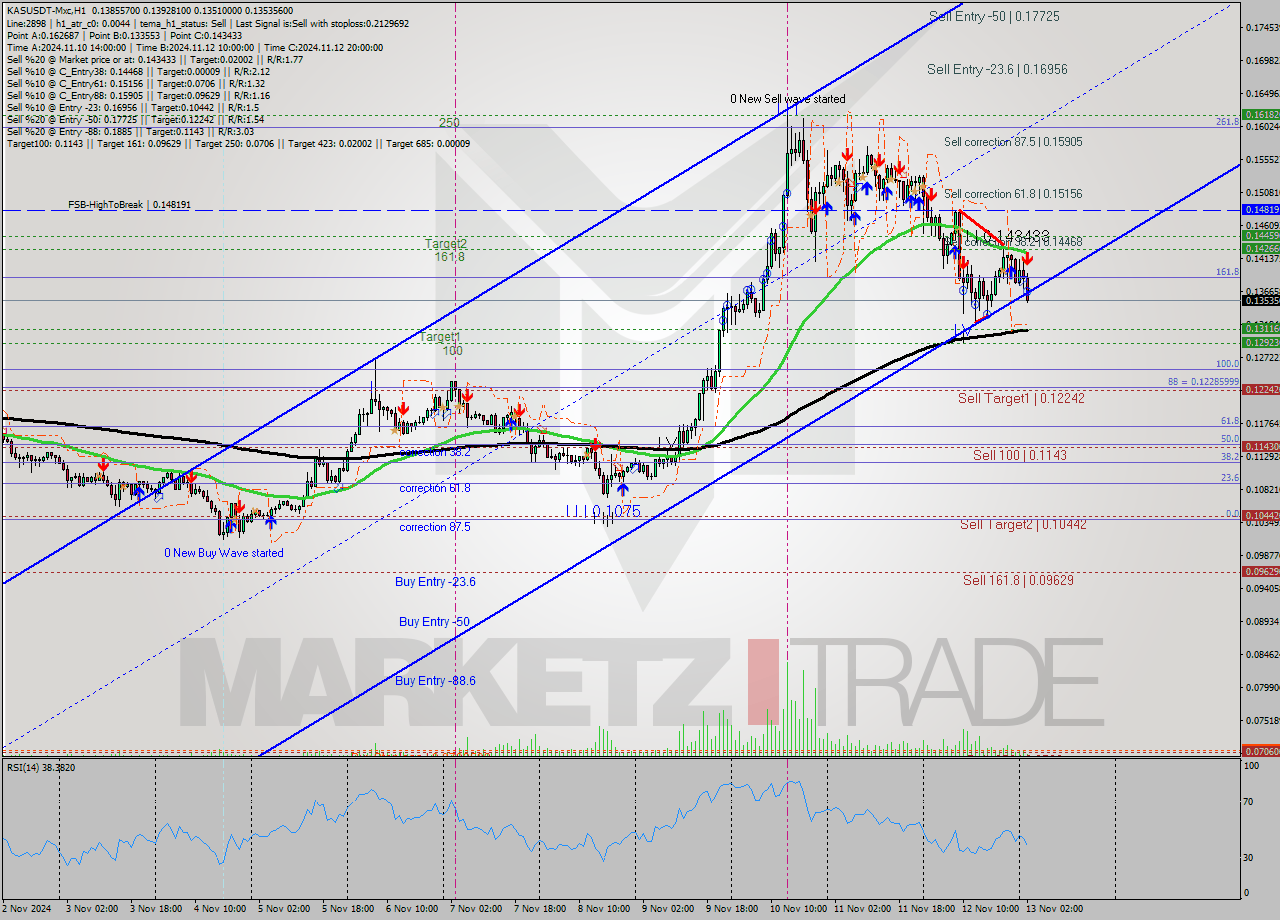The height and width of the screenshot is (920, 1280).
Task: Click the '4 Nov 10:00' time label
Action: coord(222,909)
